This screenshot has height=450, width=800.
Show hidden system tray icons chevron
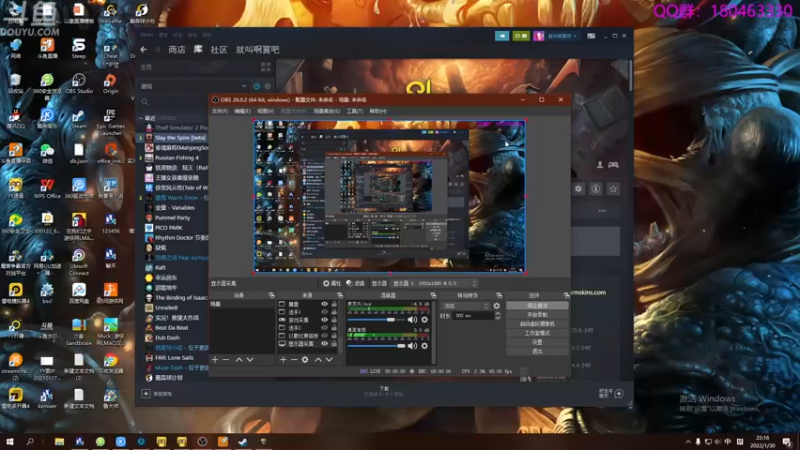click(x=688, y=442)
